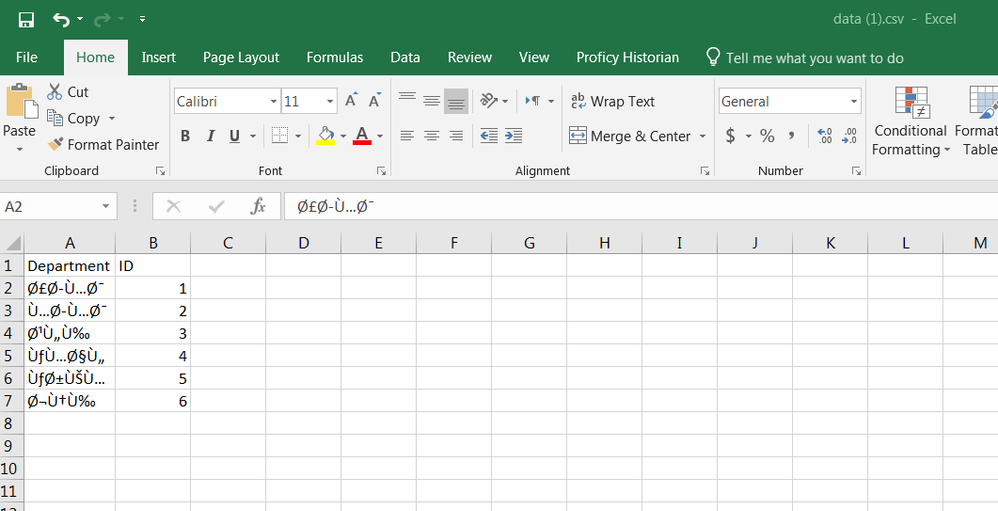998x511 pixels.
Task: Click the Save icon in the title bar
Action: point(26,19)
